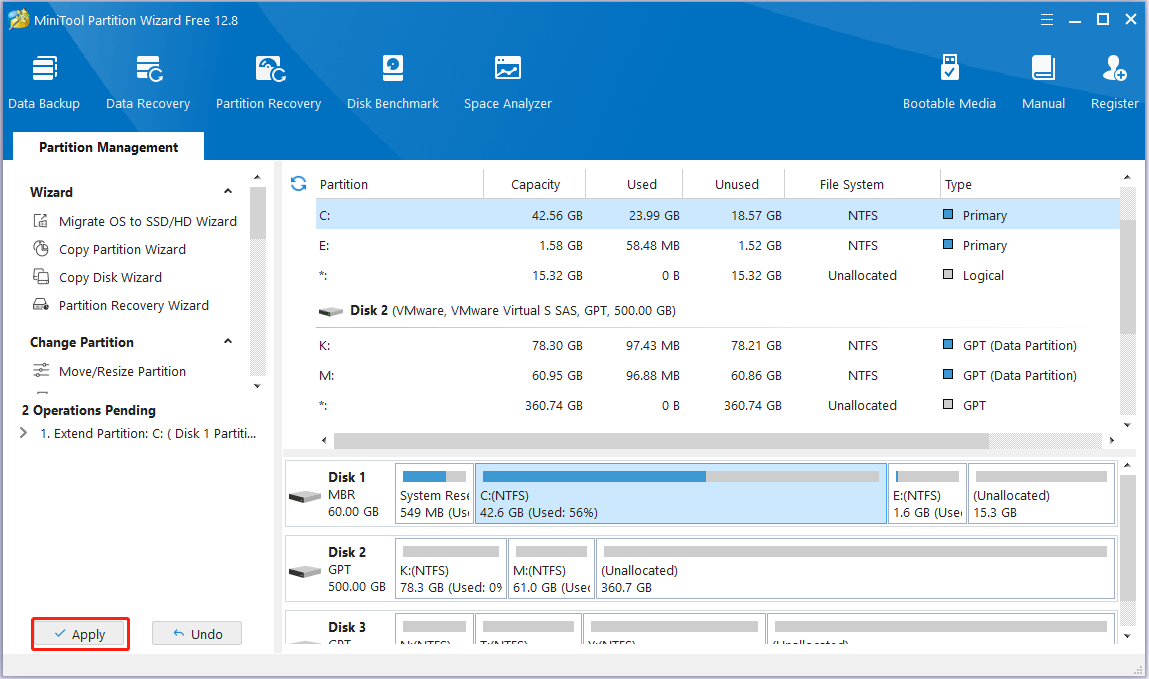Click the Move/Resize Partition icon

pos(41,371)
